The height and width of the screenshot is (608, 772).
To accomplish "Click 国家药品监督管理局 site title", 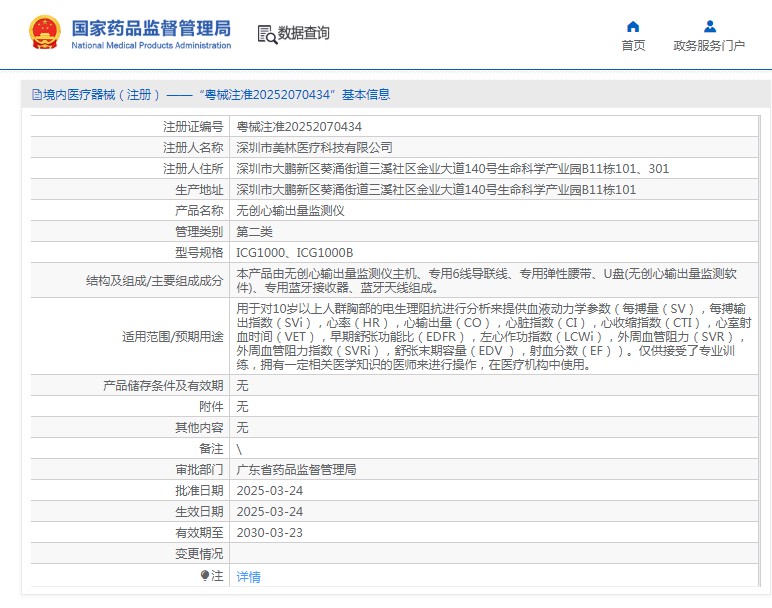I will (x=151, y=28).
